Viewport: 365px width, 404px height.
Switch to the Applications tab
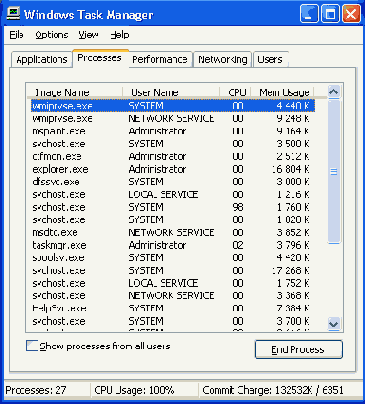(42, 59)
